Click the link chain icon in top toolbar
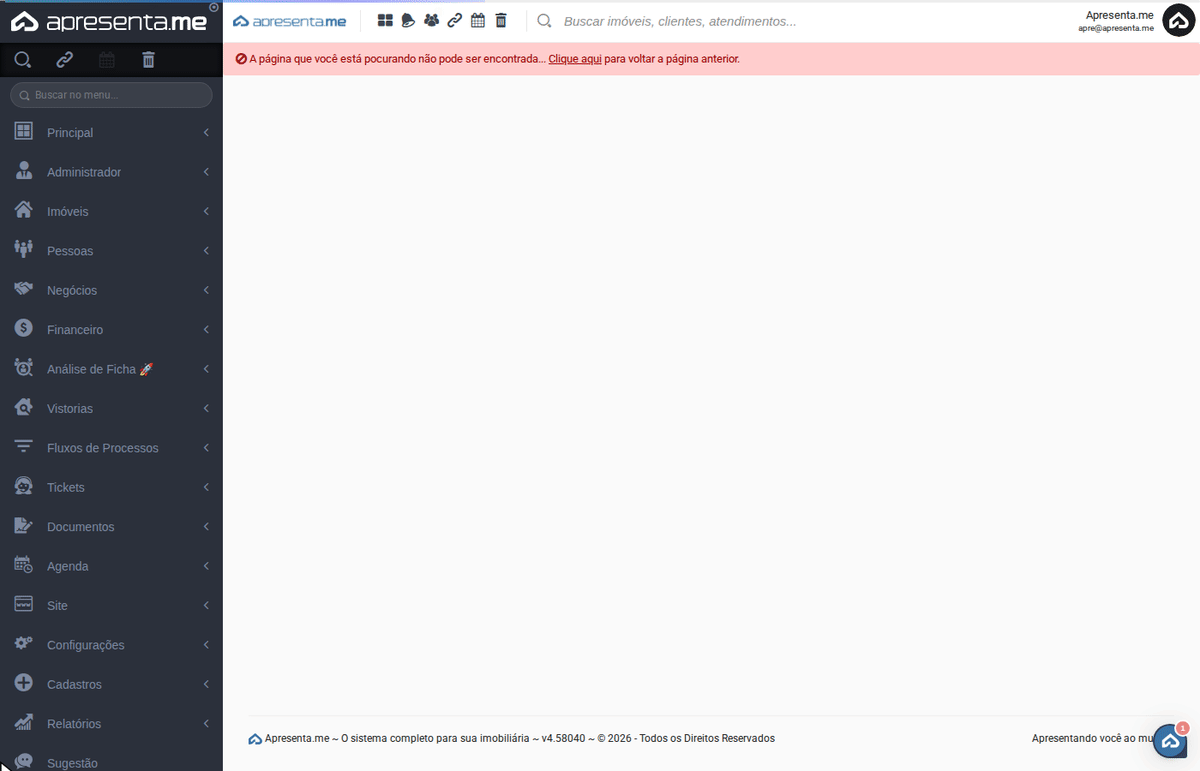1200x771 pixels. click(x=454, y=21)
